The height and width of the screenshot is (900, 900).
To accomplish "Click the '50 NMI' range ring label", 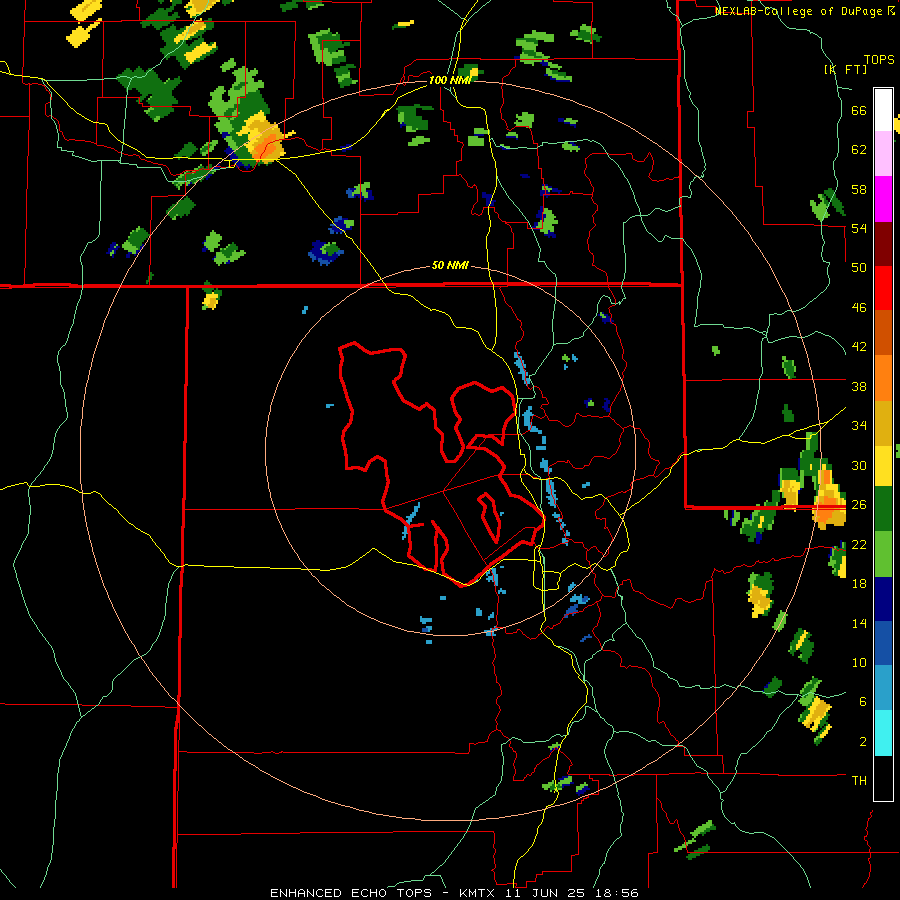I will point(450,266).
